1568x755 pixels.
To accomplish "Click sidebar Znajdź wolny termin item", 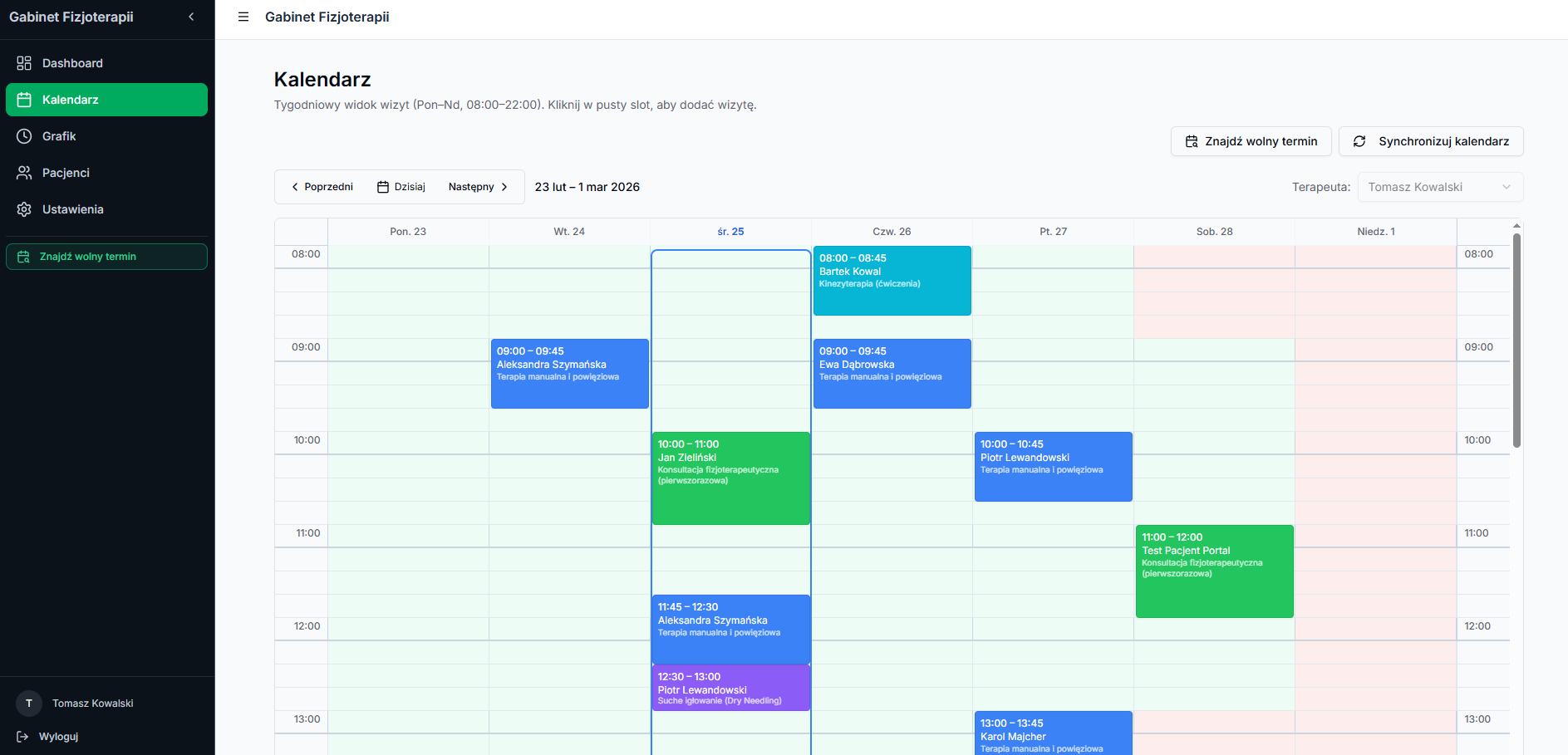I will pos(106,257).
